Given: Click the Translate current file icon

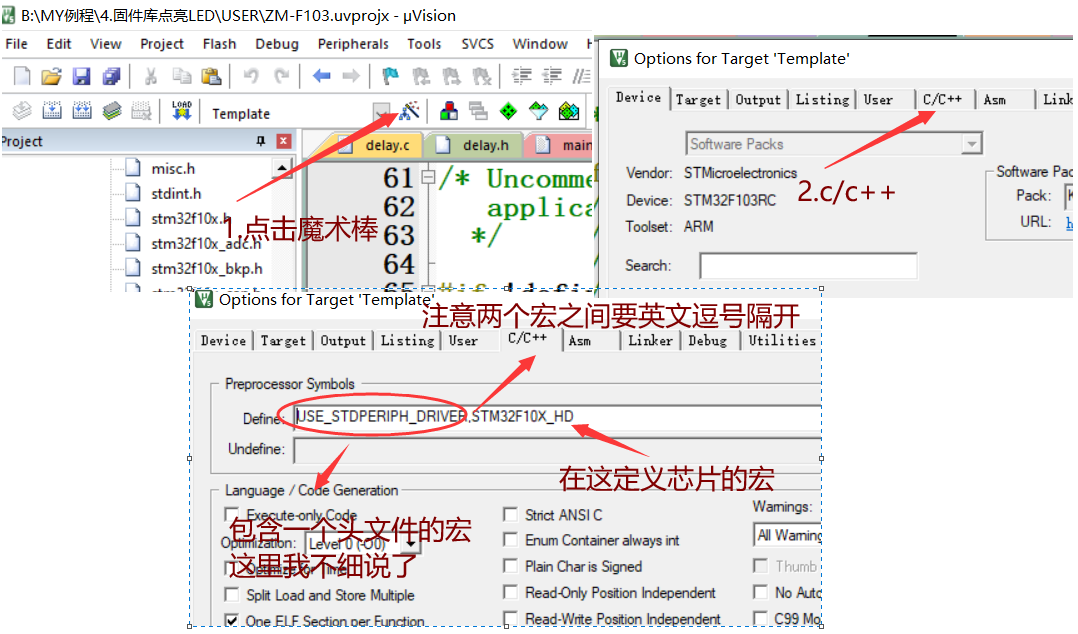Looking at the screenshot, I should click(x=22, y=111).
